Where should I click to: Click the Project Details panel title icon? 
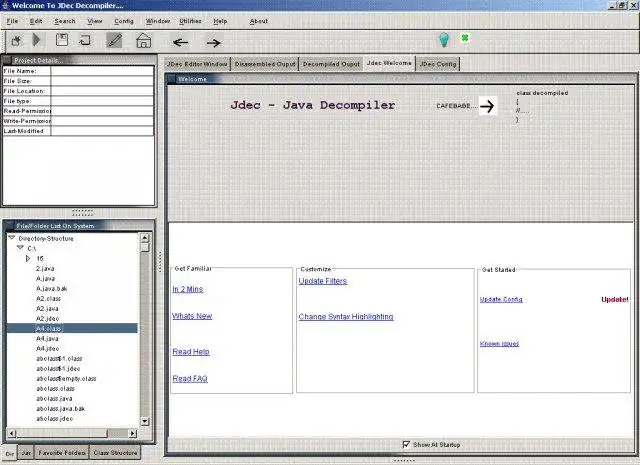[x=6, y=60]
